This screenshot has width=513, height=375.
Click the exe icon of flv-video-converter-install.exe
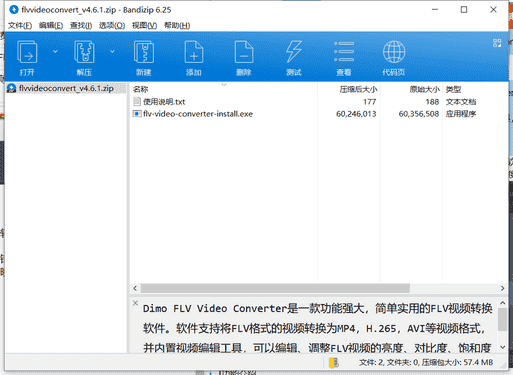click(x=137, y=114)
